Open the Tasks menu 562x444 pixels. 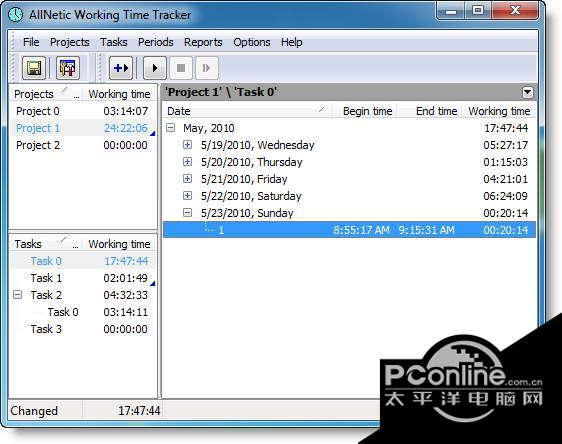(x=114, y=42)
